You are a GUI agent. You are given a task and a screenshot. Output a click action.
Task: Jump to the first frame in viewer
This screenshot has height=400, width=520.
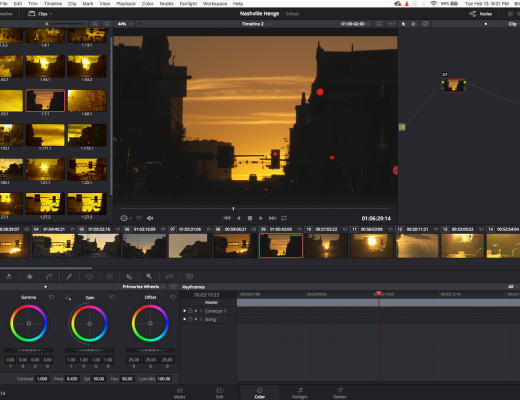(227, 218)
